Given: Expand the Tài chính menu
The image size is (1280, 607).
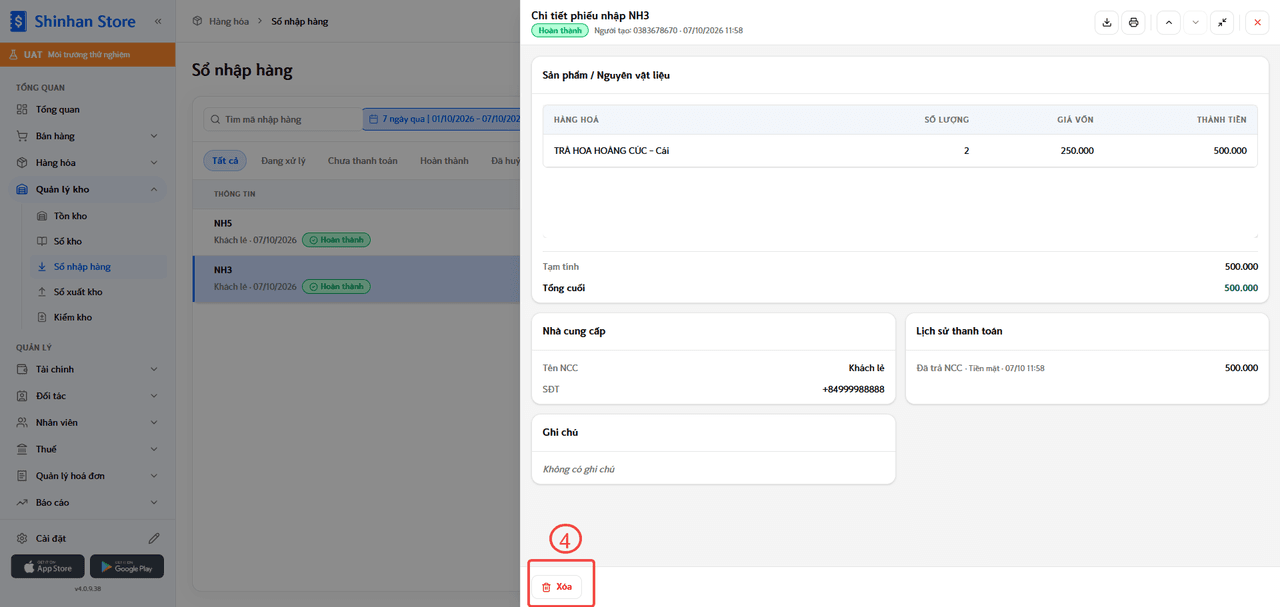Looking at the screenshot, I should 87,369.
